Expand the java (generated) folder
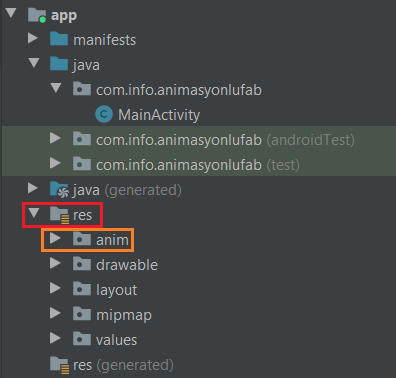The width and height of the screenshot is (396, 378). 33,188
